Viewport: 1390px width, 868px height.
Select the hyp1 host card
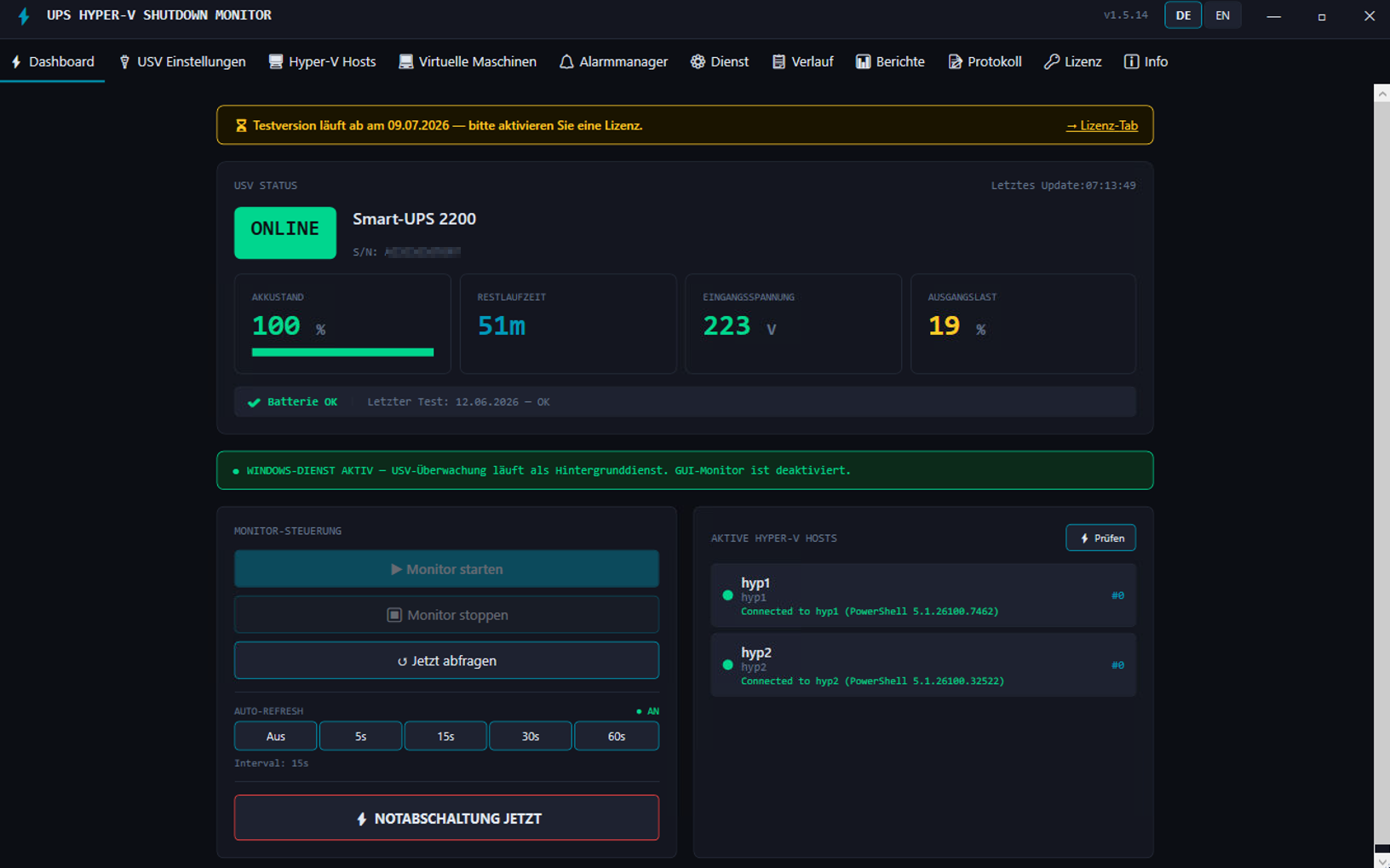coord(923,595)
